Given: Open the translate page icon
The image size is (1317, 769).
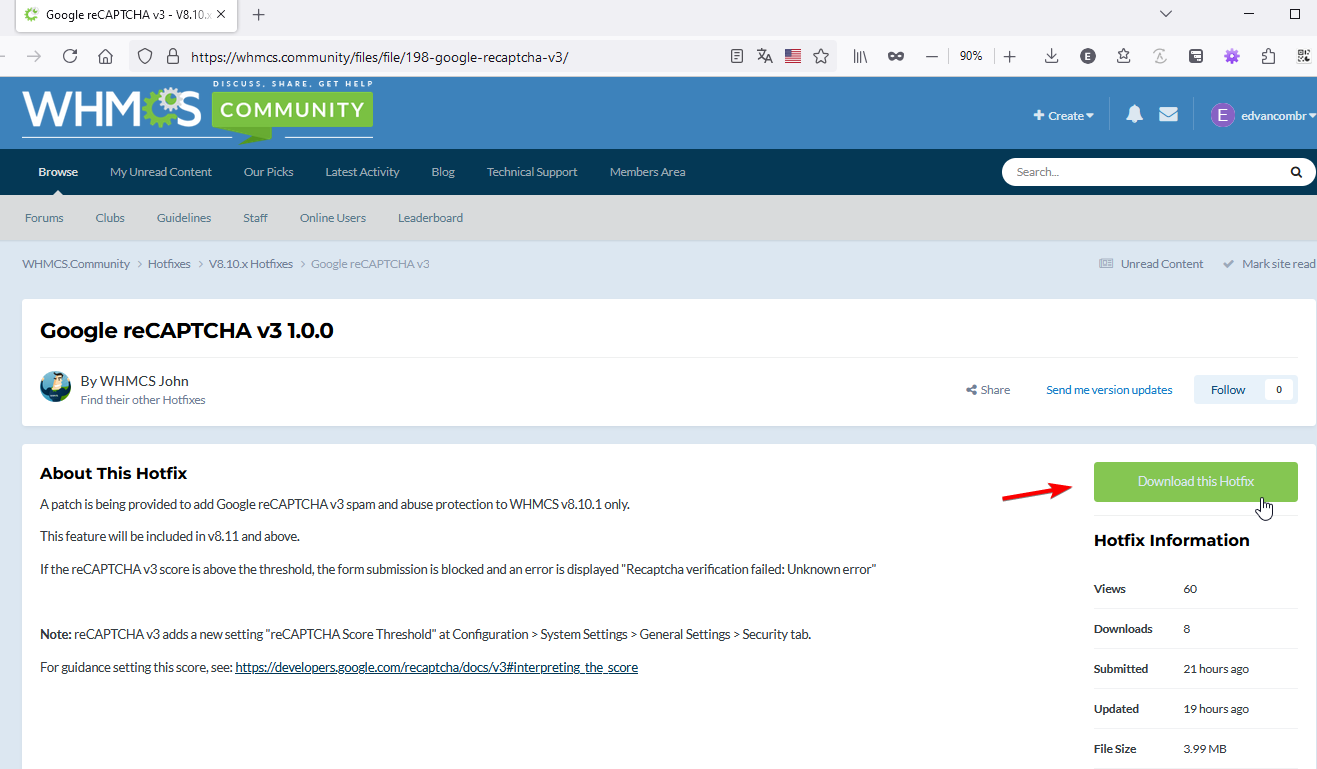Looking at the screenshot, I should point(765,57).
